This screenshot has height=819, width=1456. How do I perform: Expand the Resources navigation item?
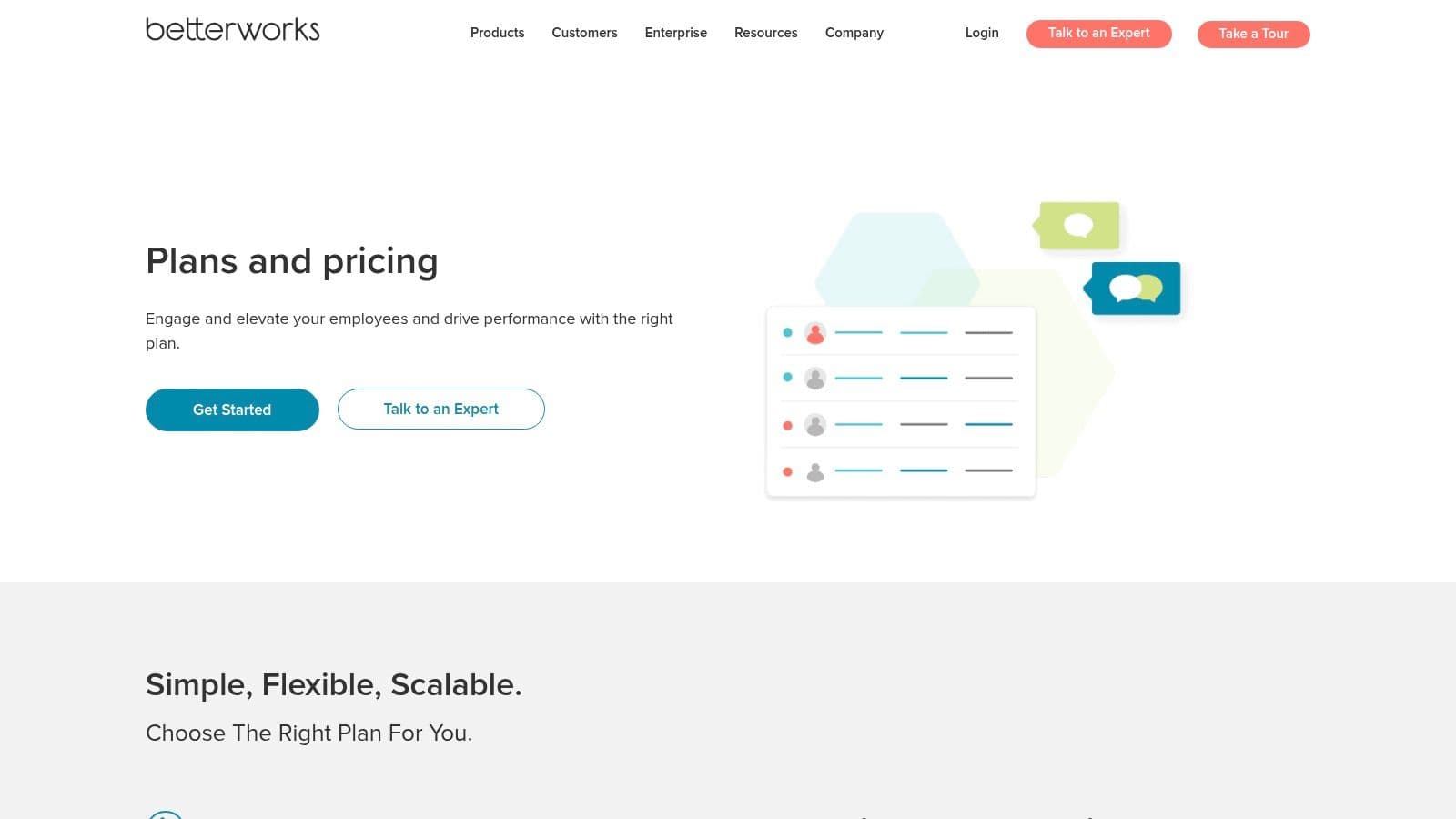pos(765,33)
